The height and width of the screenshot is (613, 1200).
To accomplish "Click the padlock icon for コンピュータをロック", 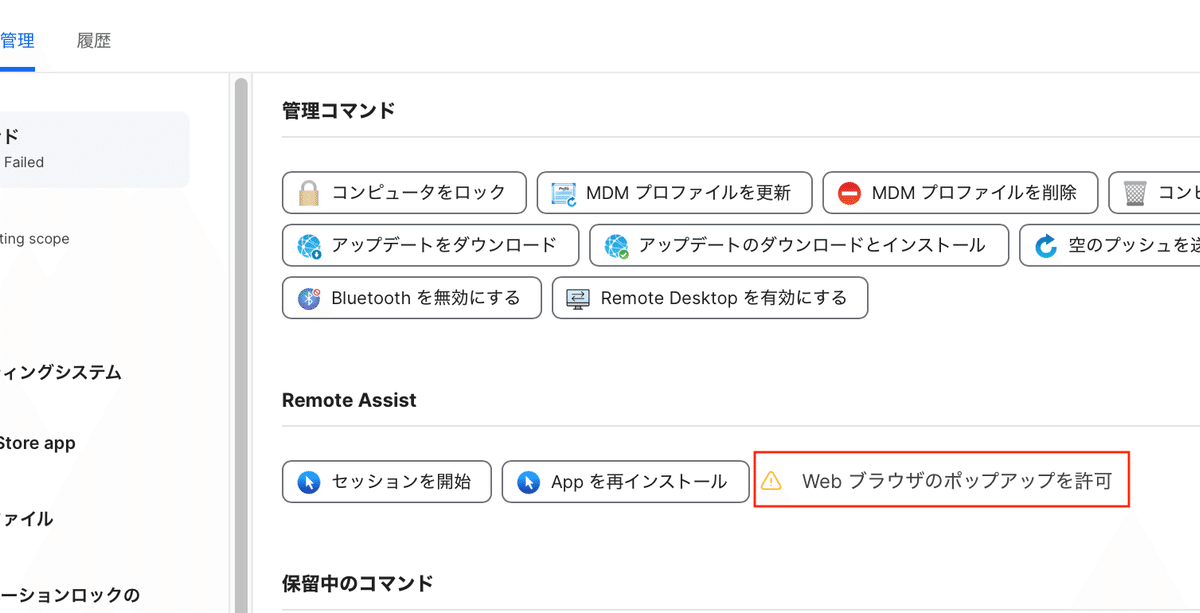I will [x=309, y=193].
